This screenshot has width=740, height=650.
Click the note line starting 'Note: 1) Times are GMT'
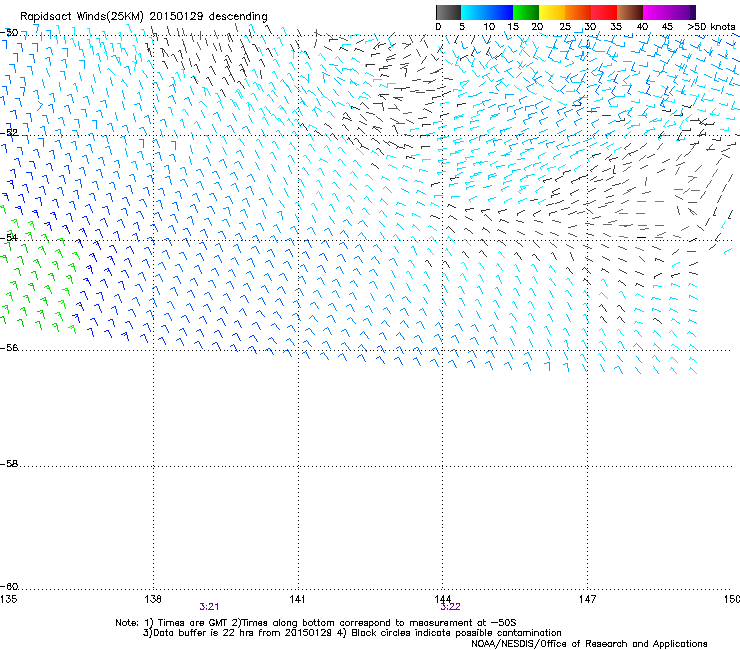[x=316, y=623]
